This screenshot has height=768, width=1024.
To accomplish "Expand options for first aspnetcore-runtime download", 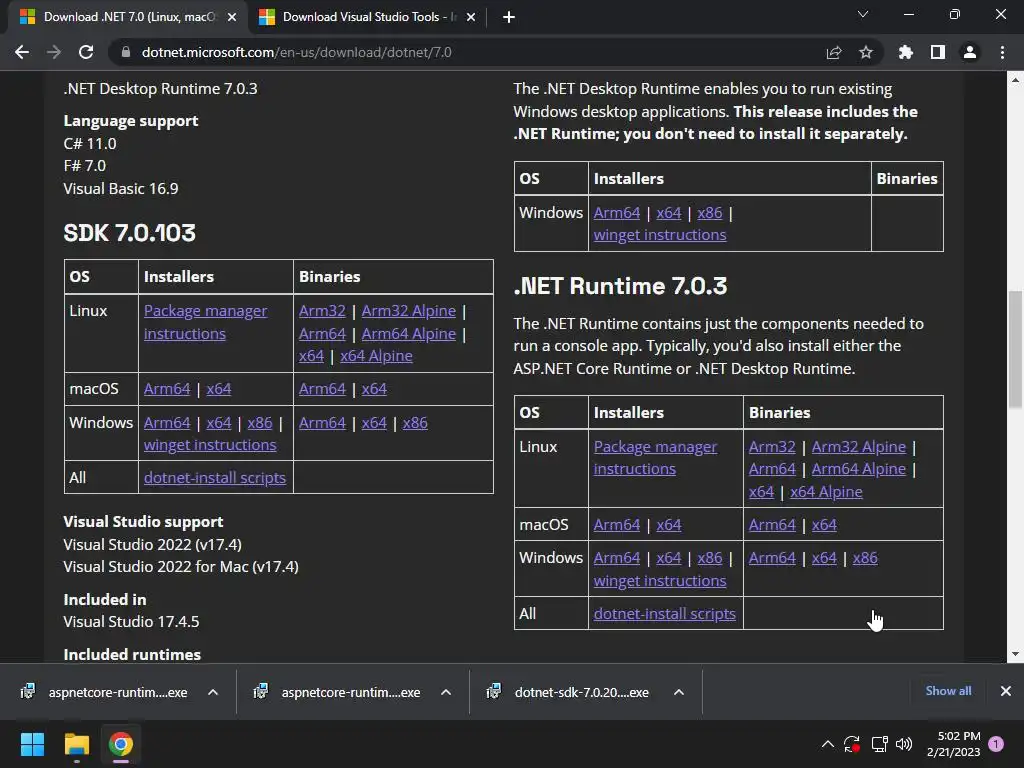I will pos(213,692).
